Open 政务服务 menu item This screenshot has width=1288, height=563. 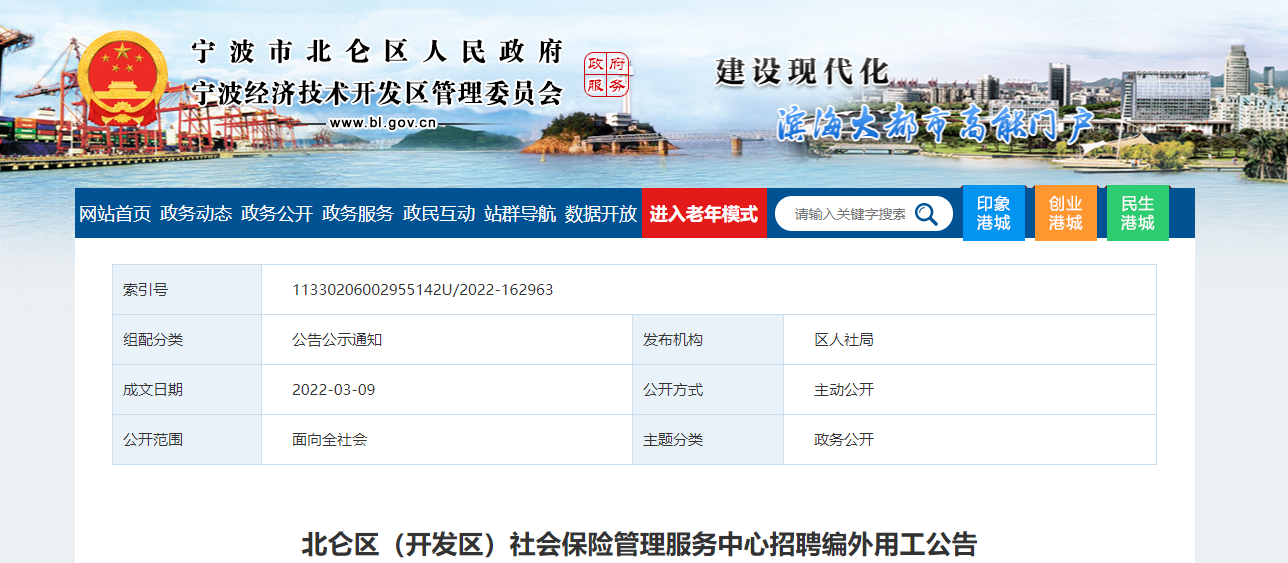(358, 214)
